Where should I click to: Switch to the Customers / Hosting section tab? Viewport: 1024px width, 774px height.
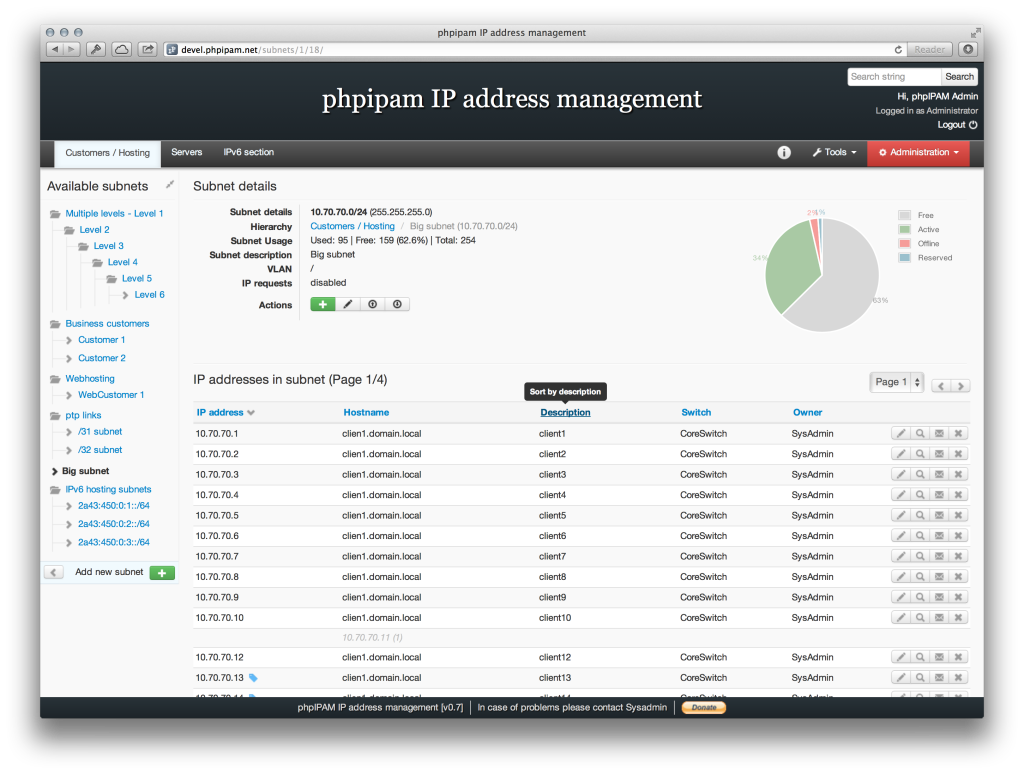point(108,153)
